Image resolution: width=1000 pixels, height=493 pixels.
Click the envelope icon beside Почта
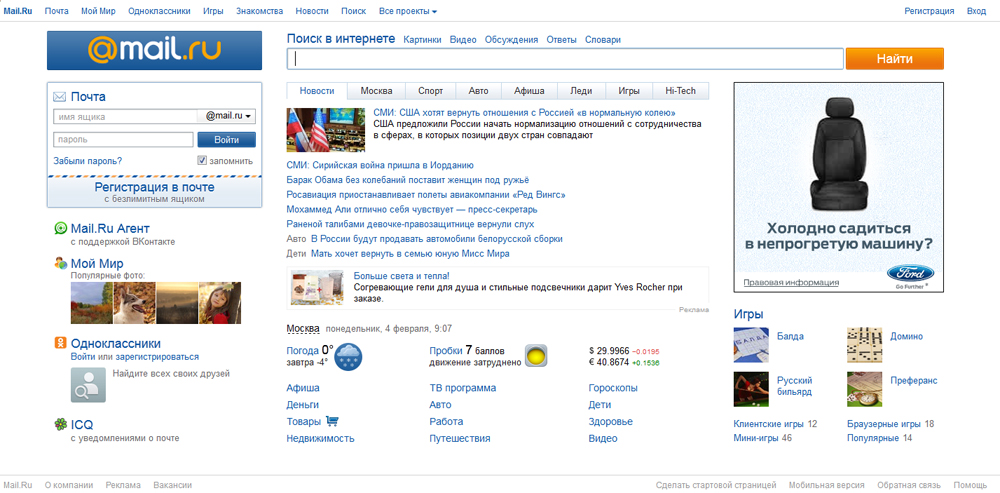click(x=60, y=97)
